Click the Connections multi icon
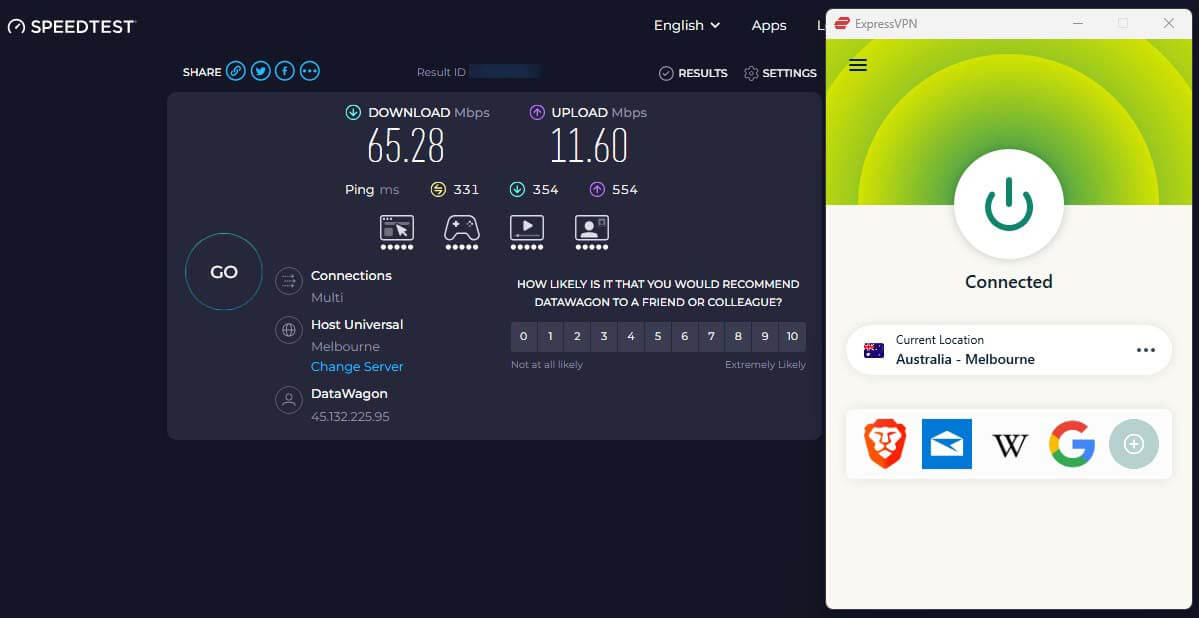The image size is (1199, 618). (289, 281)
